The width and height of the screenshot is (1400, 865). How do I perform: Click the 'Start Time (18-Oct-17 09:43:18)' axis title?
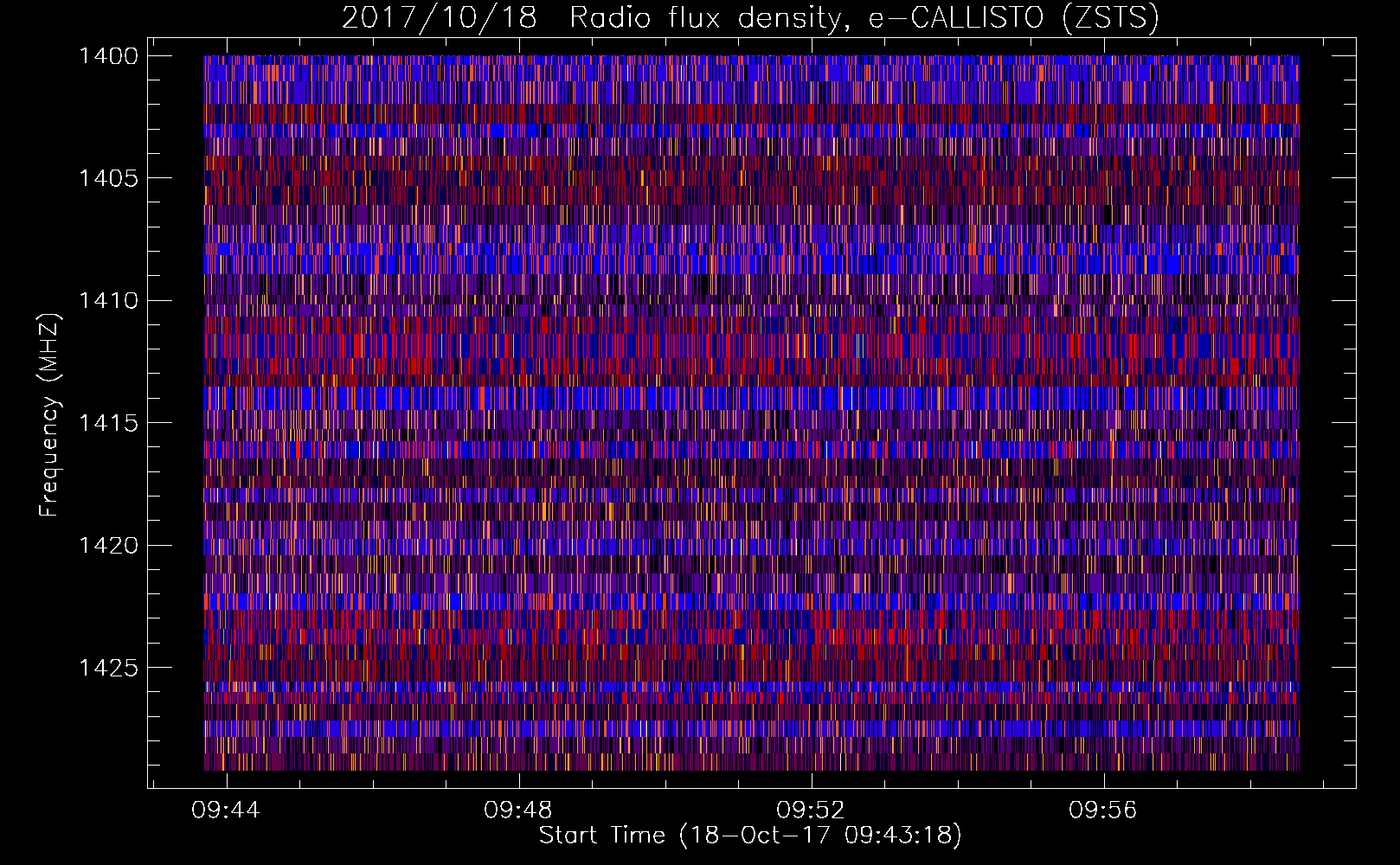(750, 836)
